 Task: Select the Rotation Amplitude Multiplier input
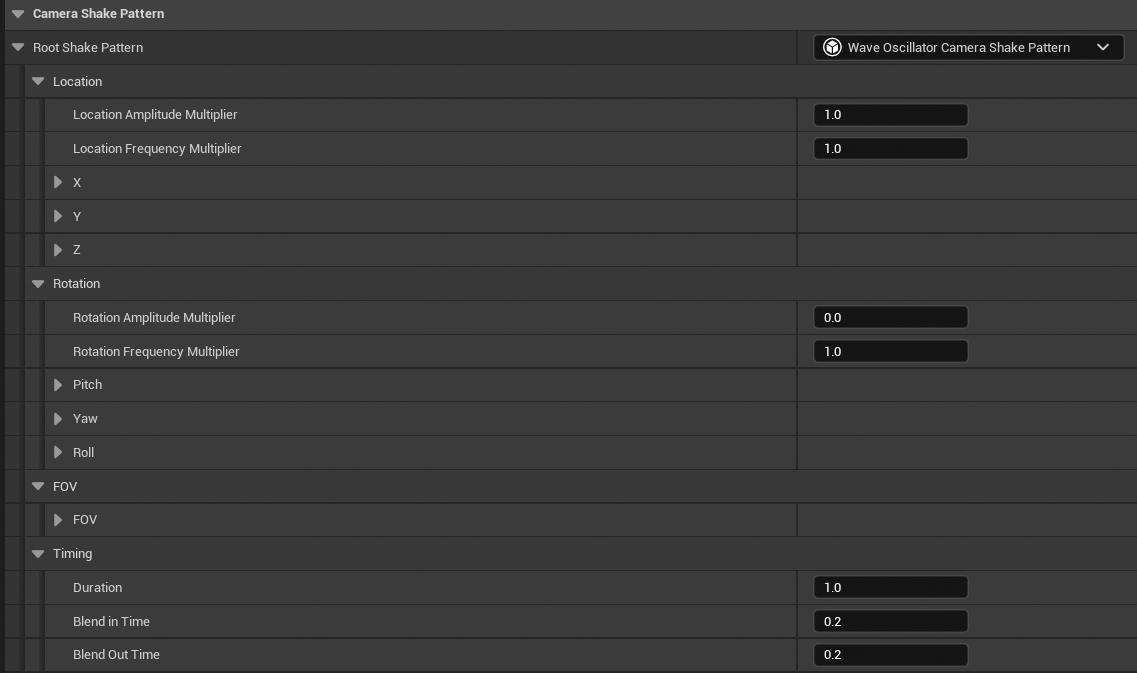tap(890, 318)
